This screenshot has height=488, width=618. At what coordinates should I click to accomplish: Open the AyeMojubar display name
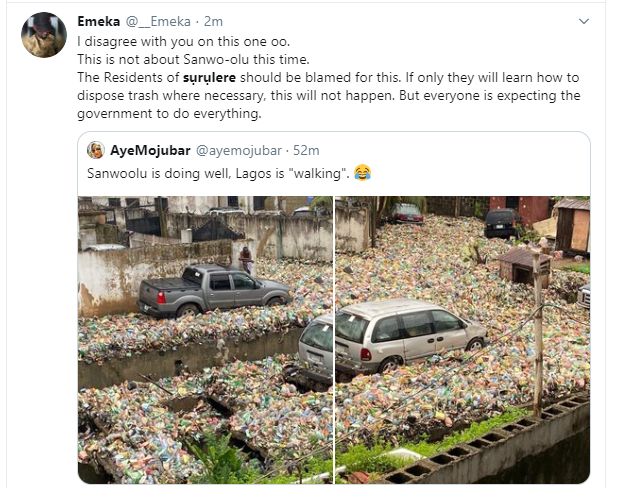pyautogui.click(x=150, y=150)
